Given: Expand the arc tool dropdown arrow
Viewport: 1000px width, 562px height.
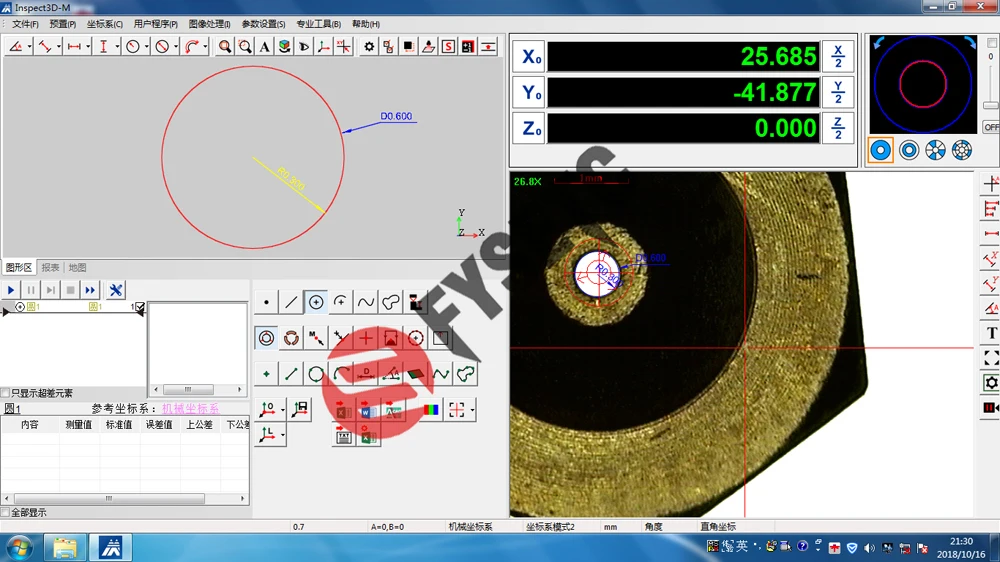Looking at the screenshot, I should point(205,46).
